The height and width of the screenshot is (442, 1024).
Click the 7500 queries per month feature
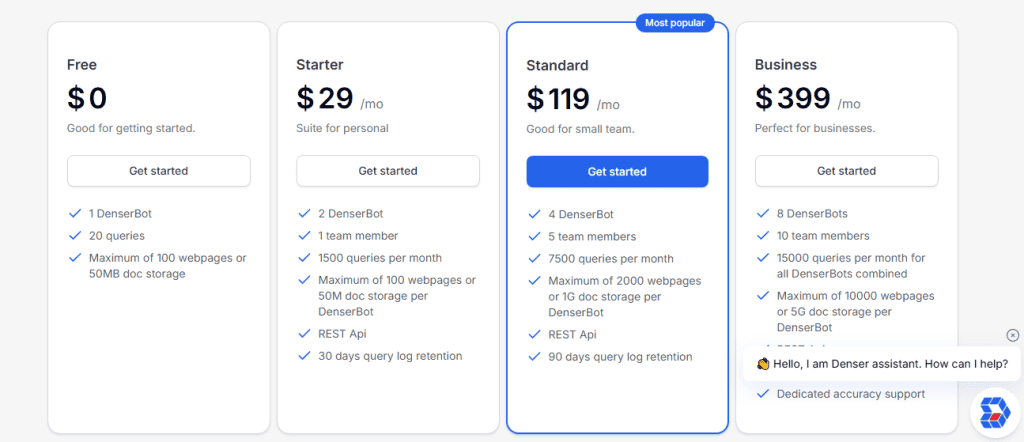tap(611, 259)
